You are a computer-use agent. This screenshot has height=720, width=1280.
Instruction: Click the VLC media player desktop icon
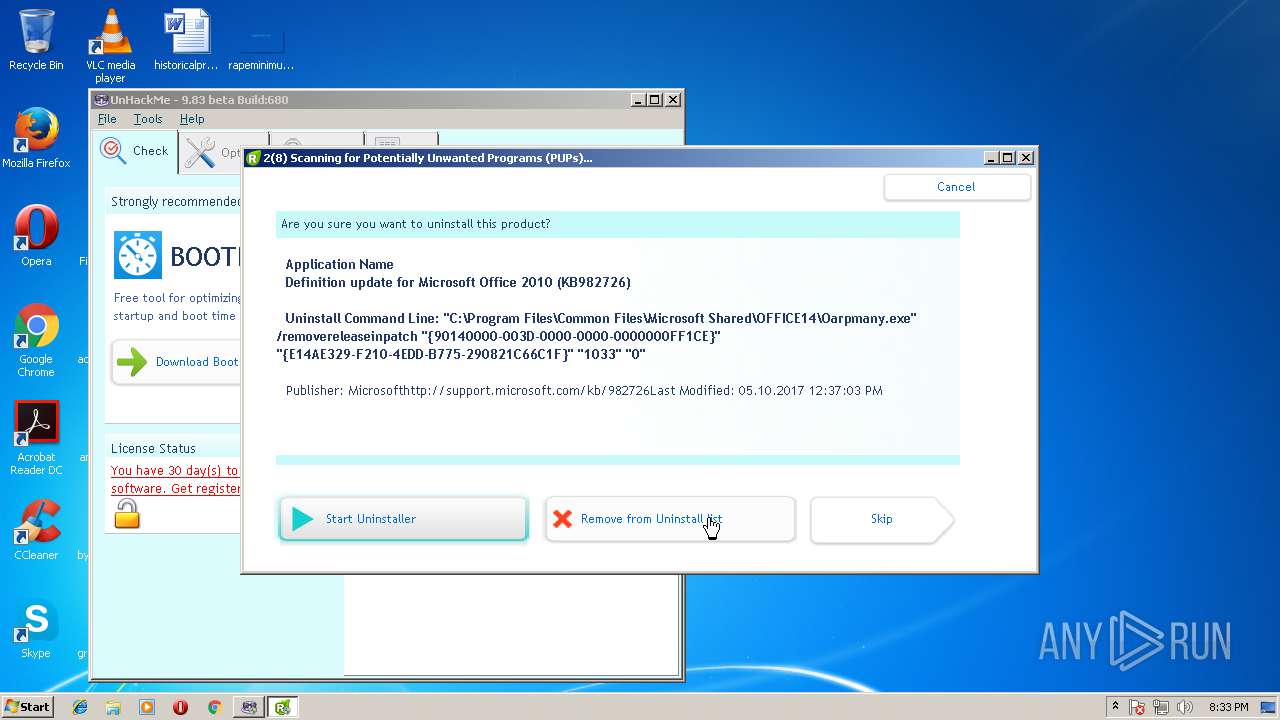coord(110,45)
